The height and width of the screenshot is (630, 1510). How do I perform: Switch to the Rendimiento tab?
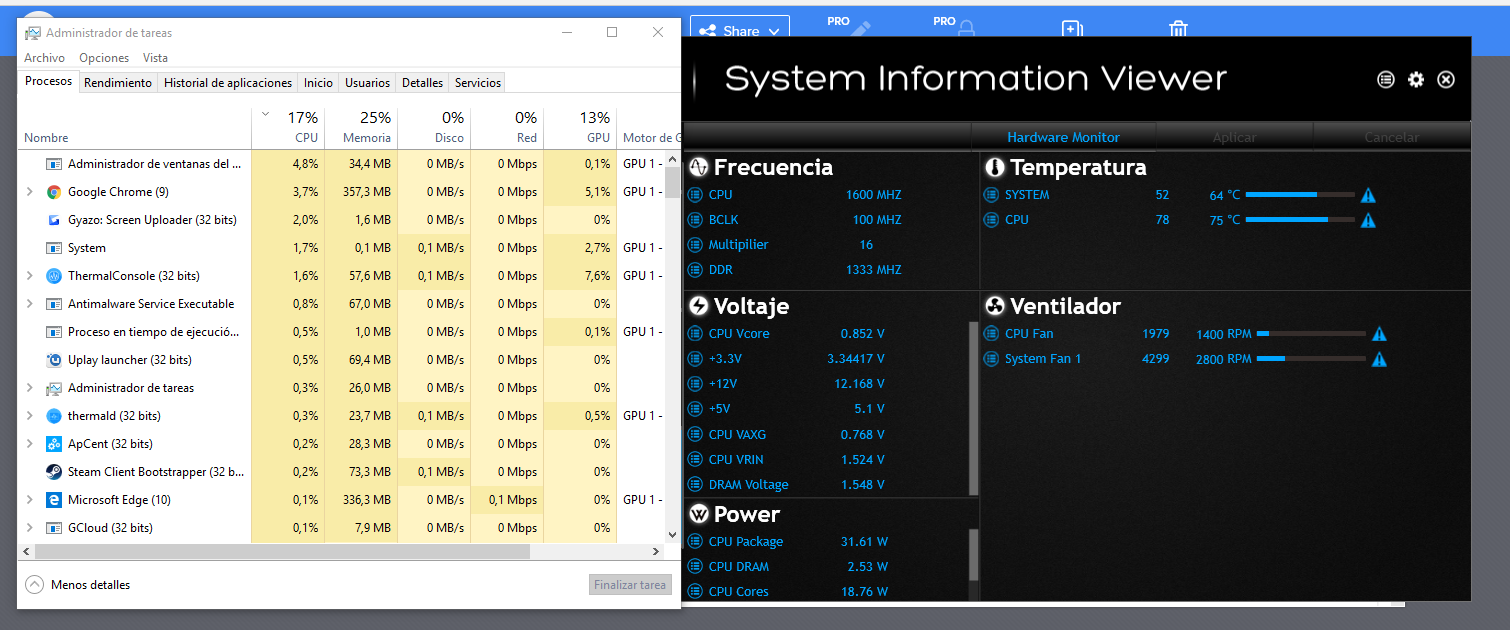click(118, 83)
